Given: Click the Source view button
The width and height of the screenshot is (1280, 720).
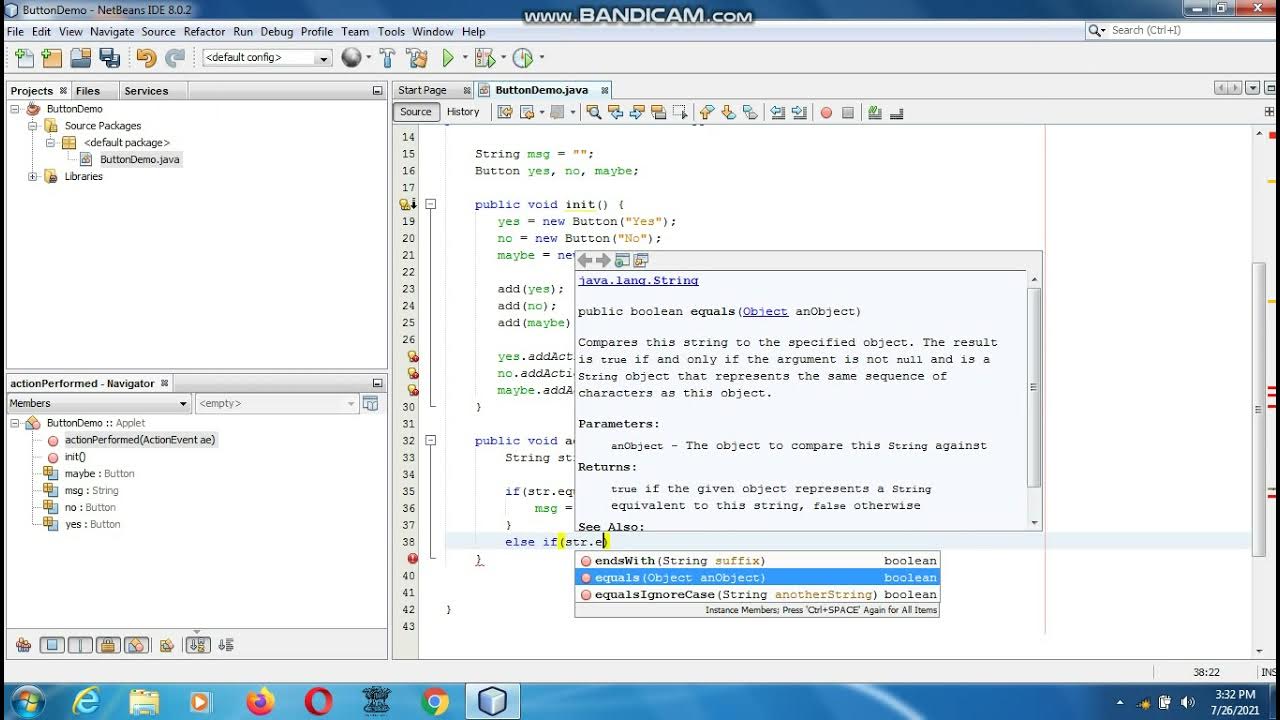Looking at the screenshot, I should (416, 112).
